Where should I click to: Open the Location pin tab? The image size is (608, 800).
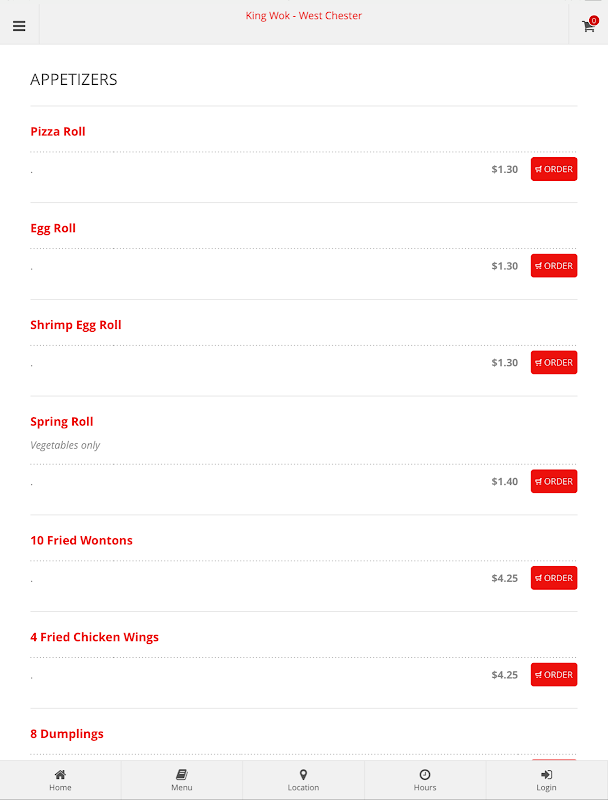coord(303,780)
